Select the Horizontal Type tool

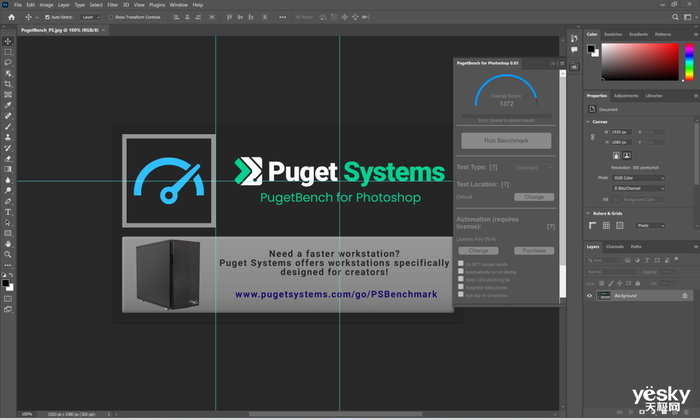[8, 211]
